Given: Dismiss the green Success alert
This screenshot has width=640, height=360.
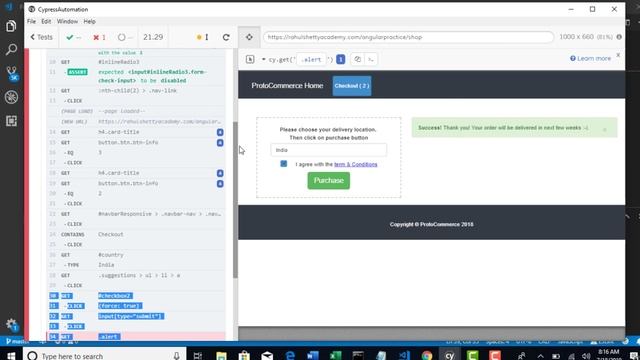Looking at the screenshot, I should pyautogui.click(x=605, y=129).
